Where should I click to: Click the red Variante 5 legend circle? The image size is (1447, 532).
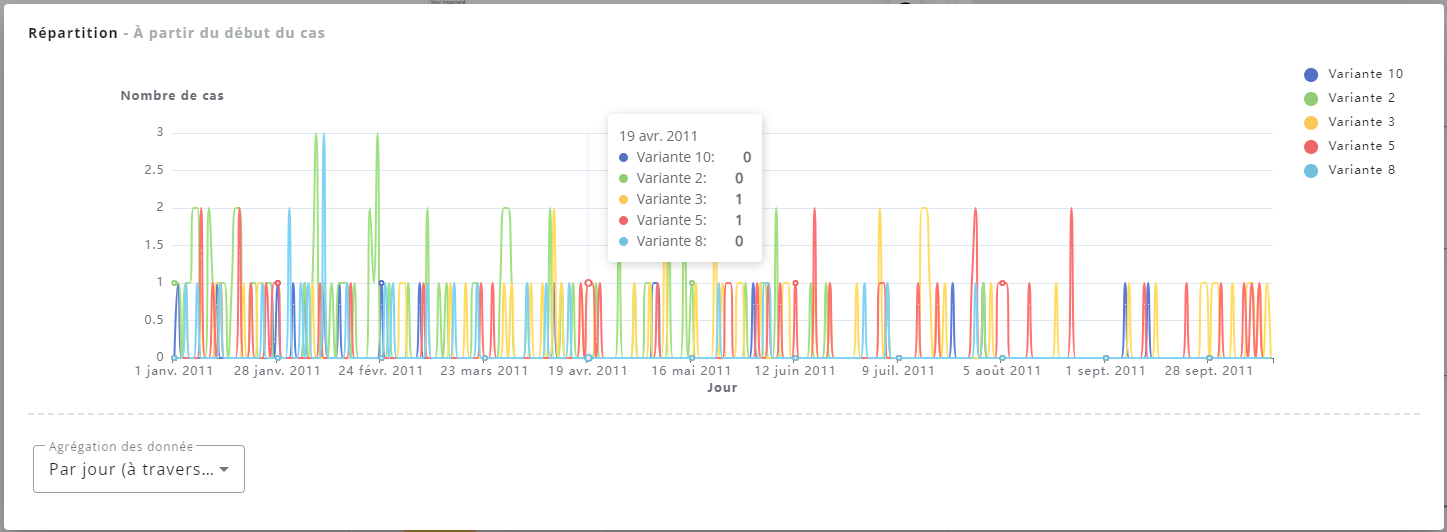1311,147
